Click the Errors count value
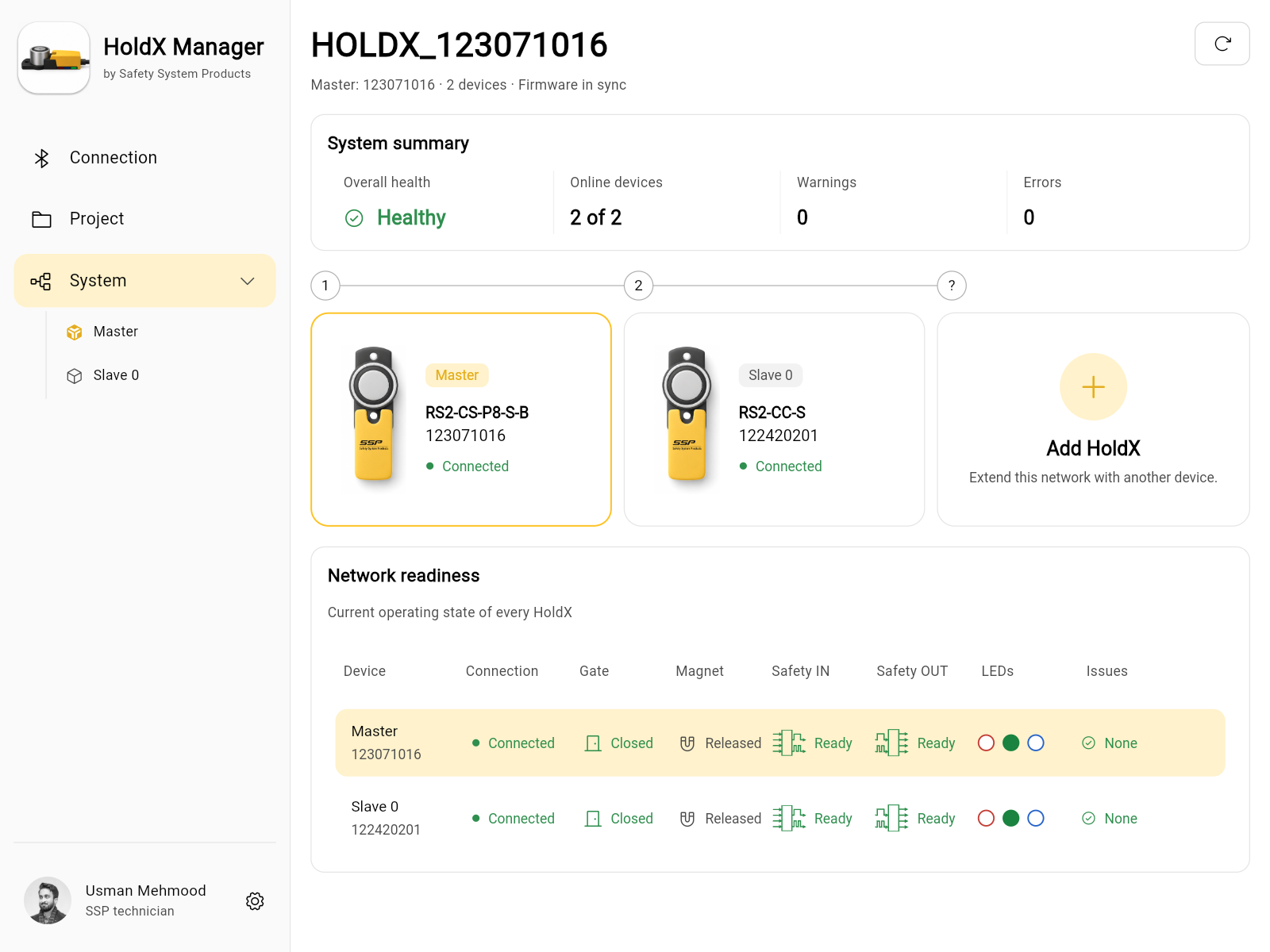 [1029, 218]
